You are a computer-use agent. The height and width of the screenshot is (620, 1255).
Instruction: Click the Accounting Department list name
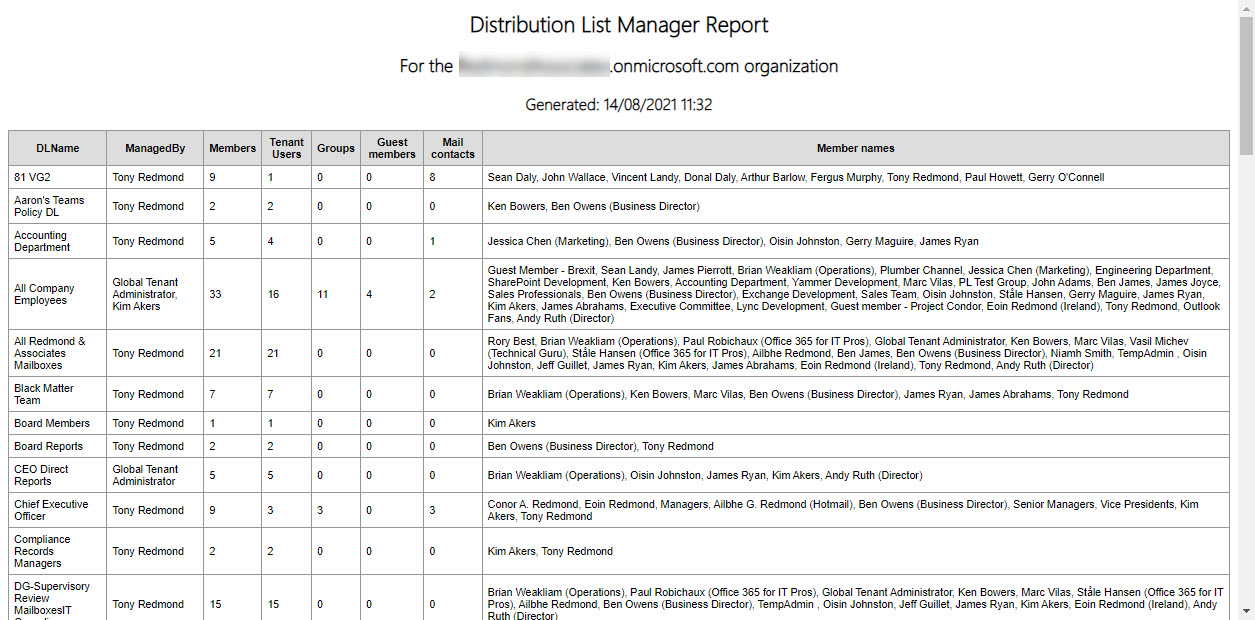[42, 241]
